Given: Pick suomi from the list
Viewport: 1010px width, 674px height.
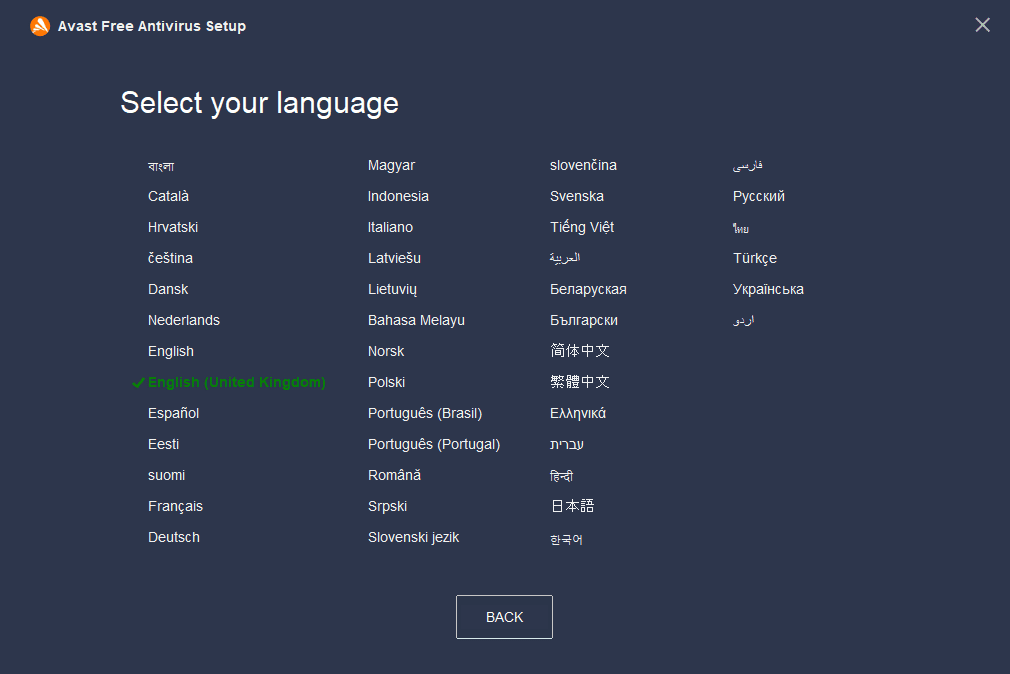Looking at the screenshot, I should tap(166, 475).
